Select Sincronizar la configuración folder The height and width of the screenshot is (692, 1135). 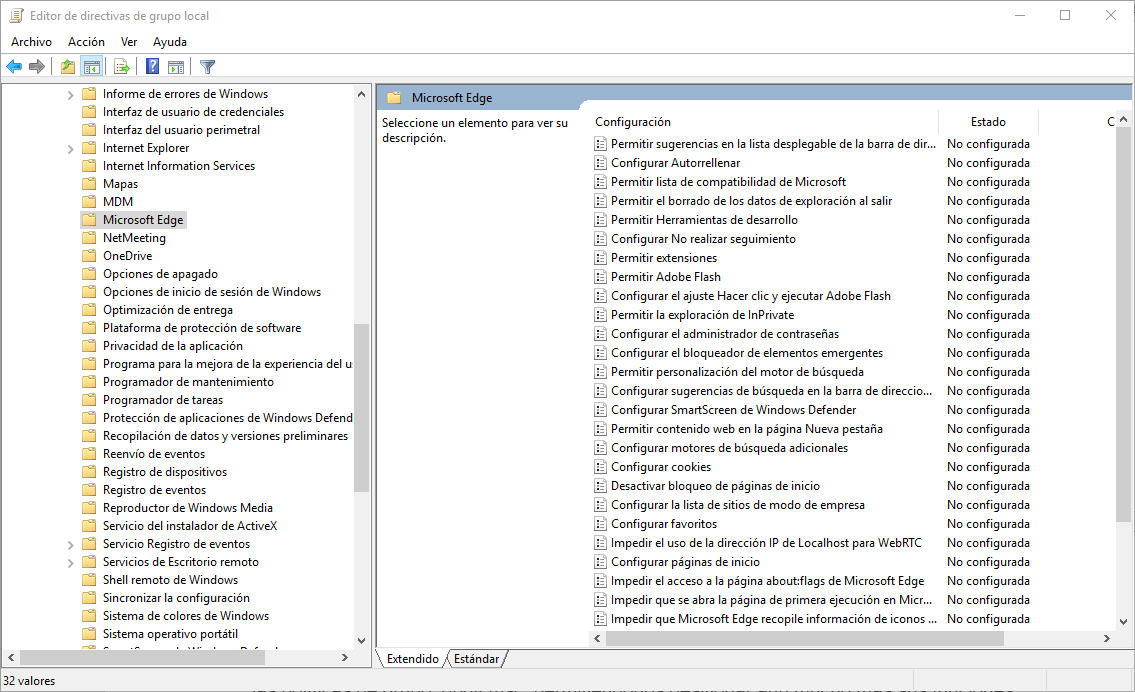click(176, 598)
